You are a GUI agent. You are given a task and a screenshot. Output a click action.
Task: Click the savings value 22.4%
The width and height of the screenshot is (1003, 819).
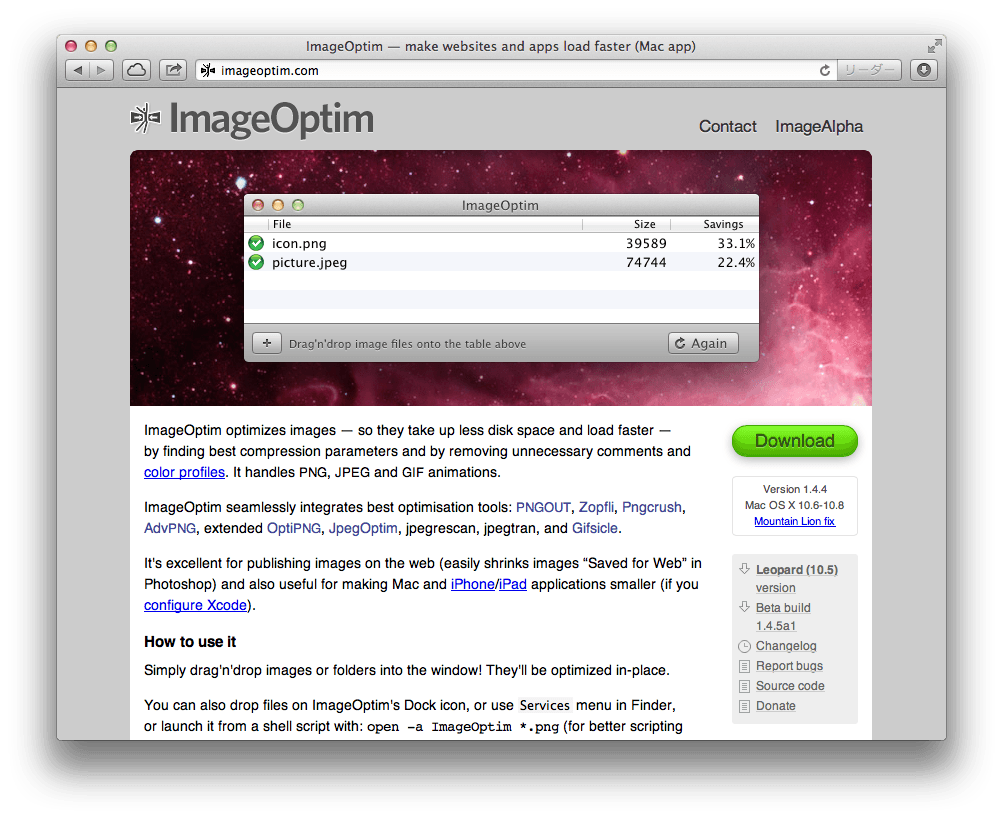point(736,262)
